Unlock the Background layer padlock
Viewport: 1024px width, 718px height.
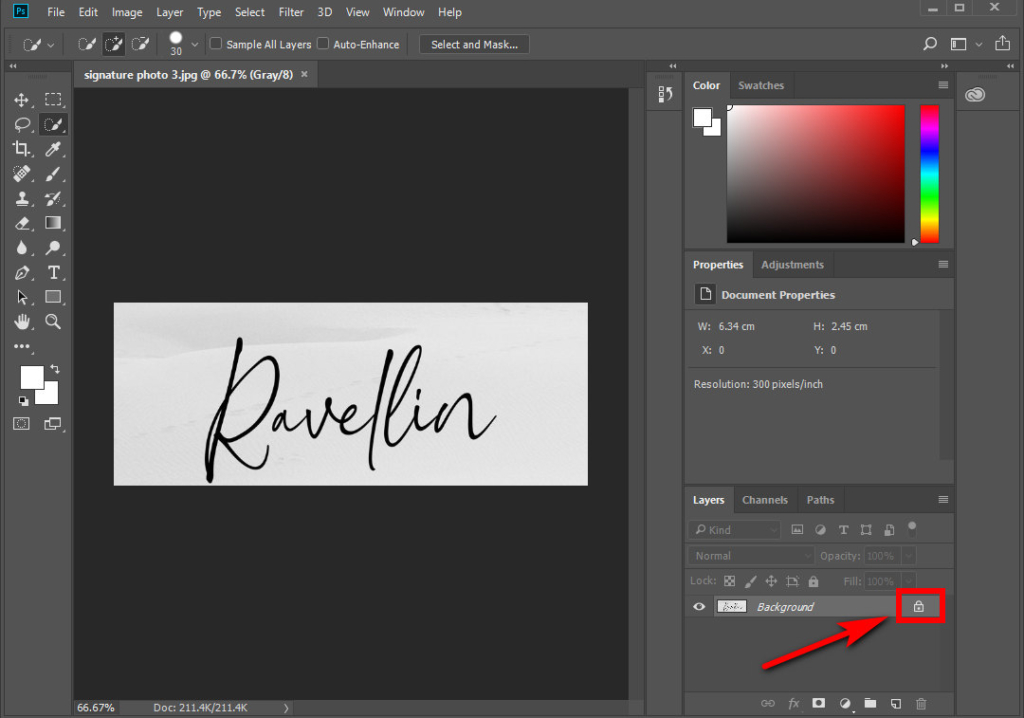919,606
